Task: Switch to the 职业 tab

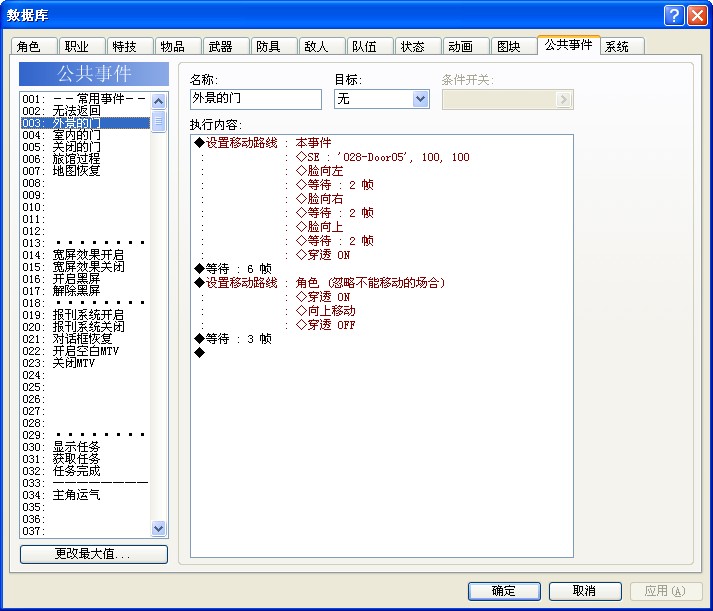Action: 82,46
